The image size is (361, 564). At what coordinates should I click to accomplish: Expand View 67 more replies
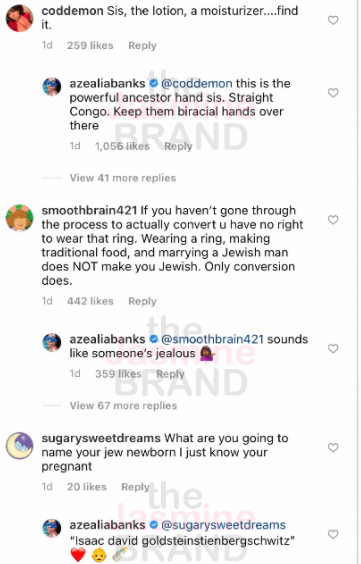pyautogui.click(x=123, y=405)
